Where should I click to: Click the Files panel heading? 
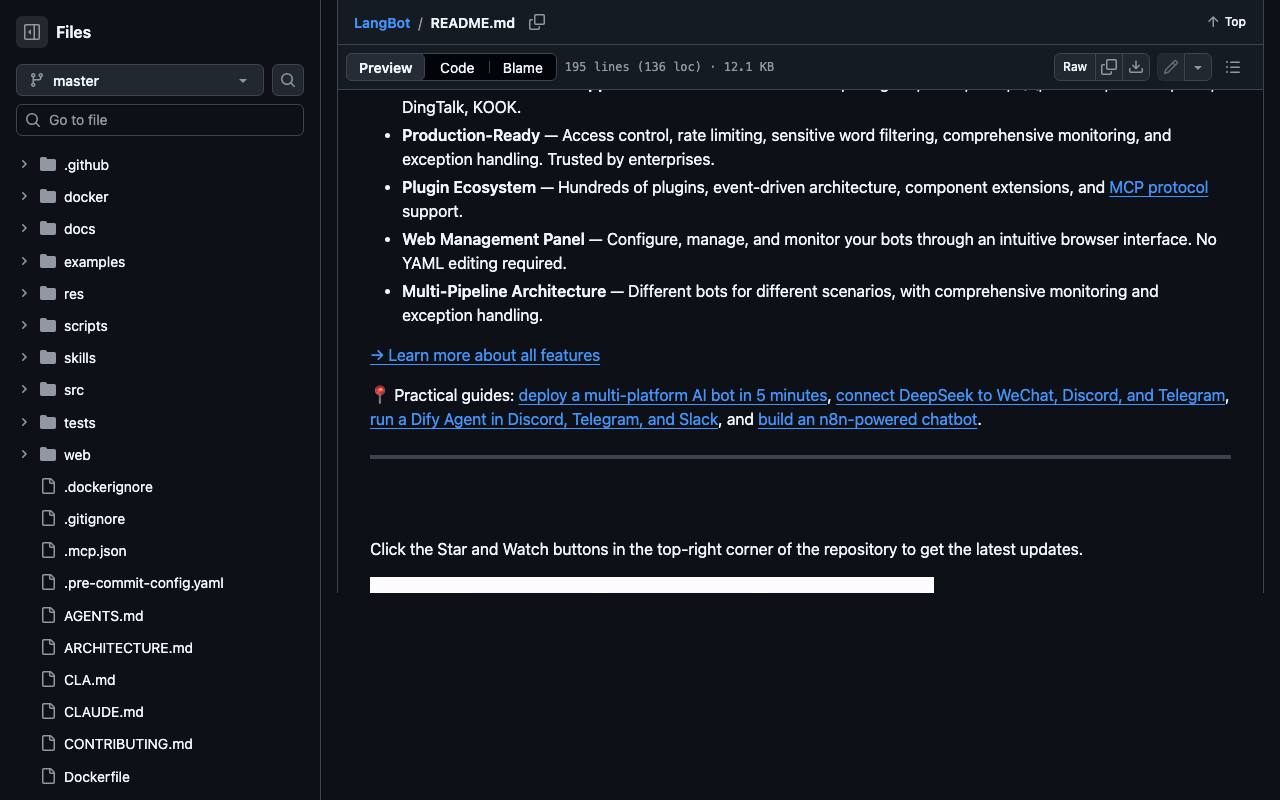(x=73, y=32)
